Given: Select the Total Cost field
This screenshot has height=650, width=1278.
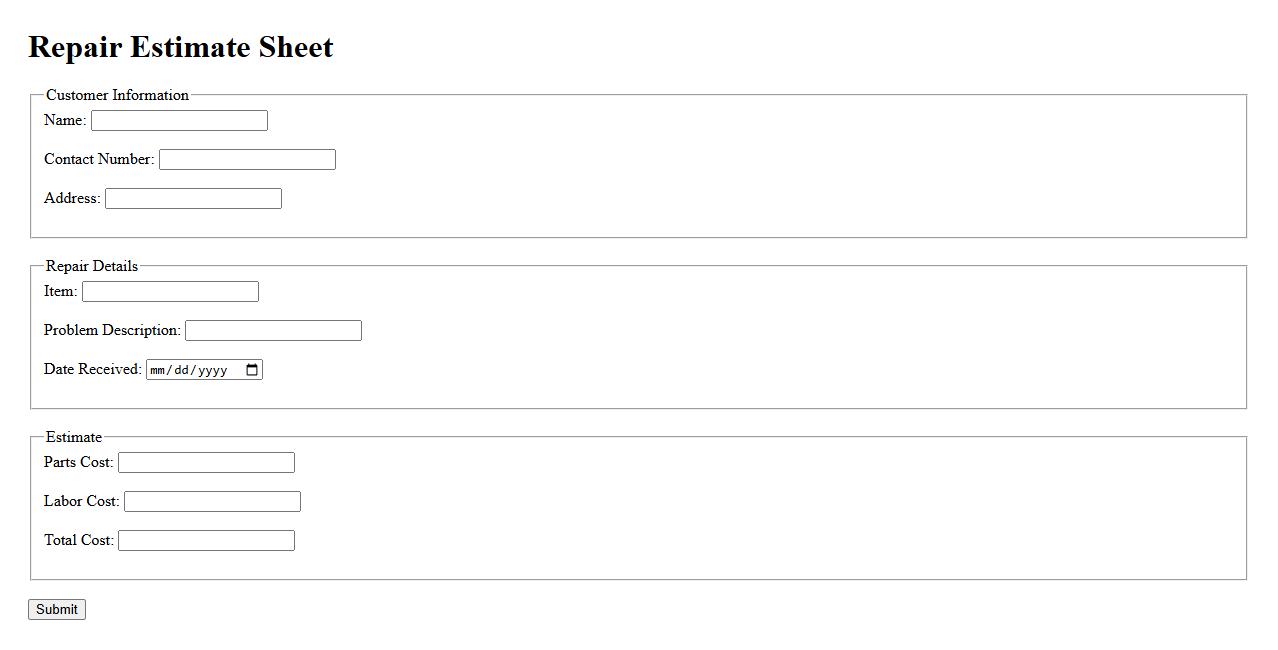Looking at the screenshot, I should point(206,541).
